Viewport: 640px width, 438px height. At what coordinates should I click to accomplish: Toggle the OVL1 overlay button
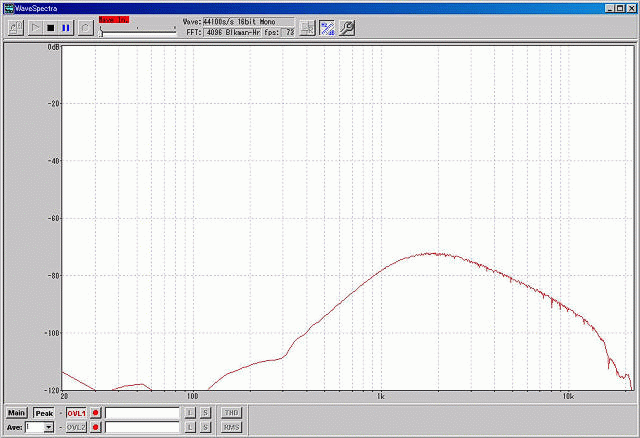77,412
